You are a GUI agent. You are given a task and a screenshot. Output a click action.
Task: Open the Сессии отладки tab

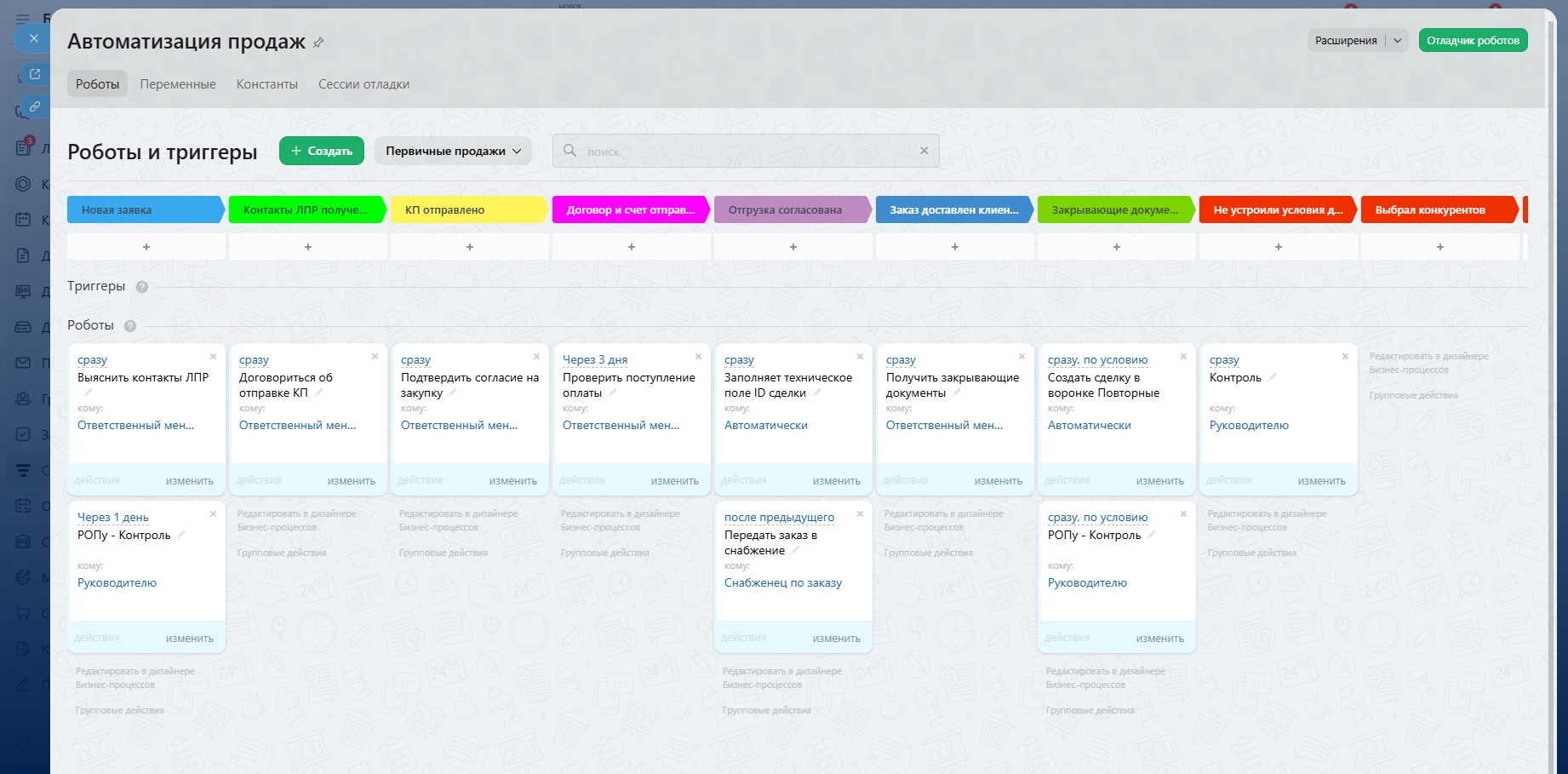[363, 84]
